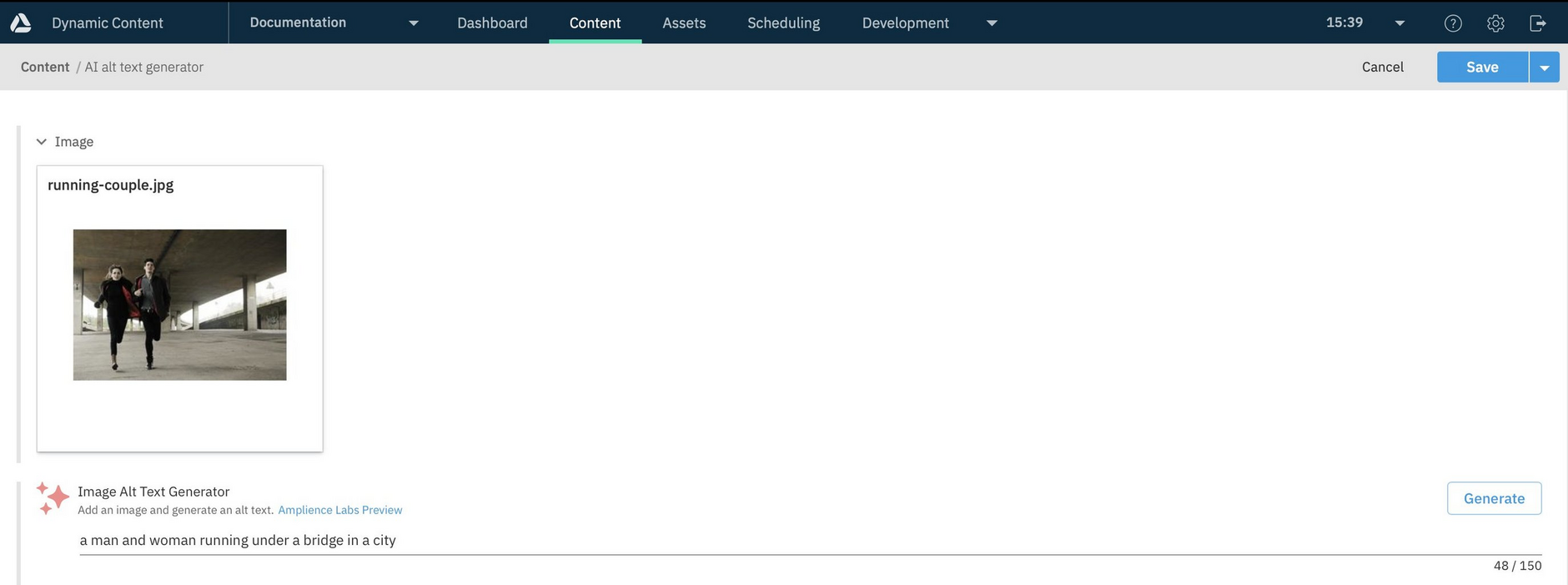Screen dimensions: 1568x585
Task: Open the Scheduling tab
Action: [783, 23]
